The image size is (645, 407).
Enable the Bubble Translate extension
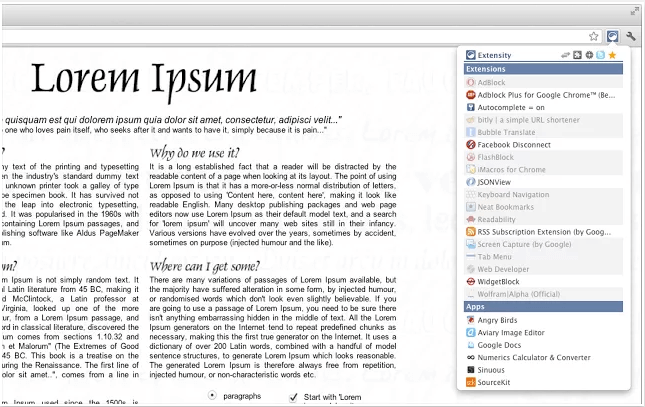tap(543, 132)
